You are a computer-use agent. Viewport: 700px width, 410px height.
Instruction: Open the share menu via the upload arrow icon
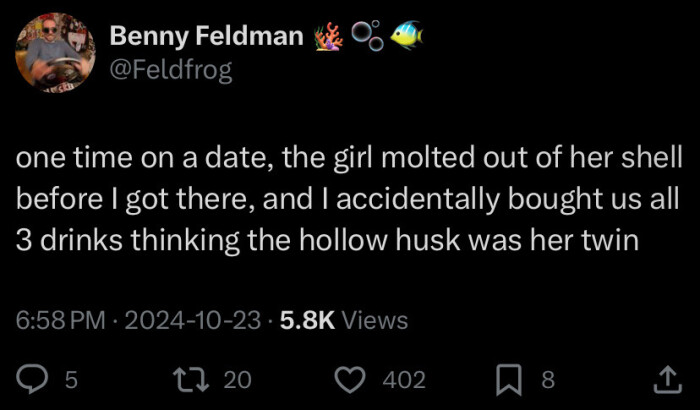[666, 379]
